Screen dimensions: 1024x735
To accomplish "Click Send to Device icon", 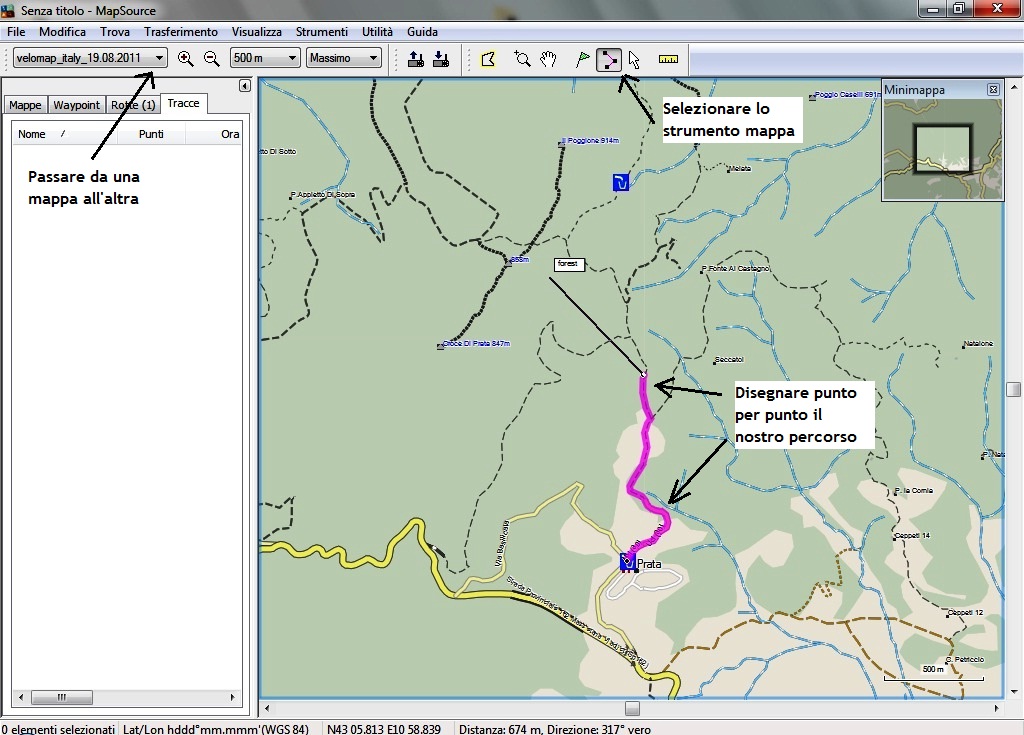I will (415, 59).
